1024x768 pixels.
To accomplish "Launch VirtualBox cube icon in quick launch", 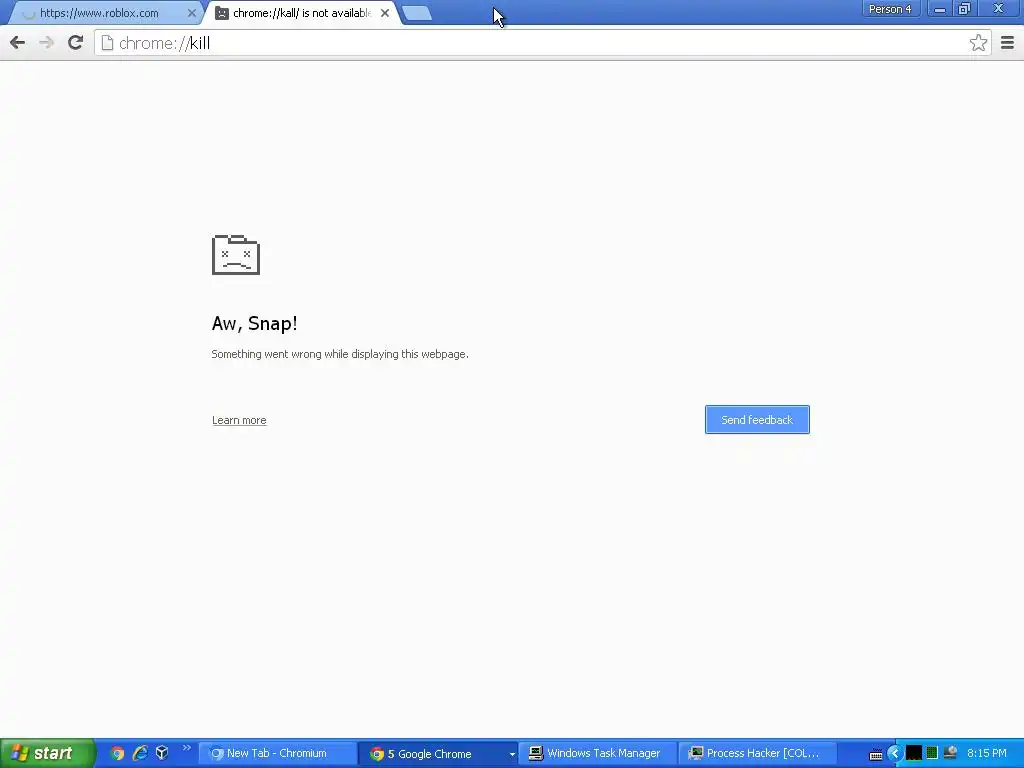I will pos(162,753).
